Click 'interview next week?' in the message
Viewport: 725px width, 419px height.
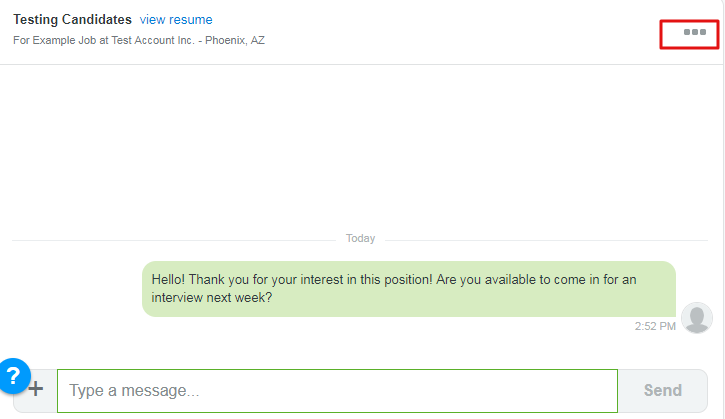click(212, 298)
